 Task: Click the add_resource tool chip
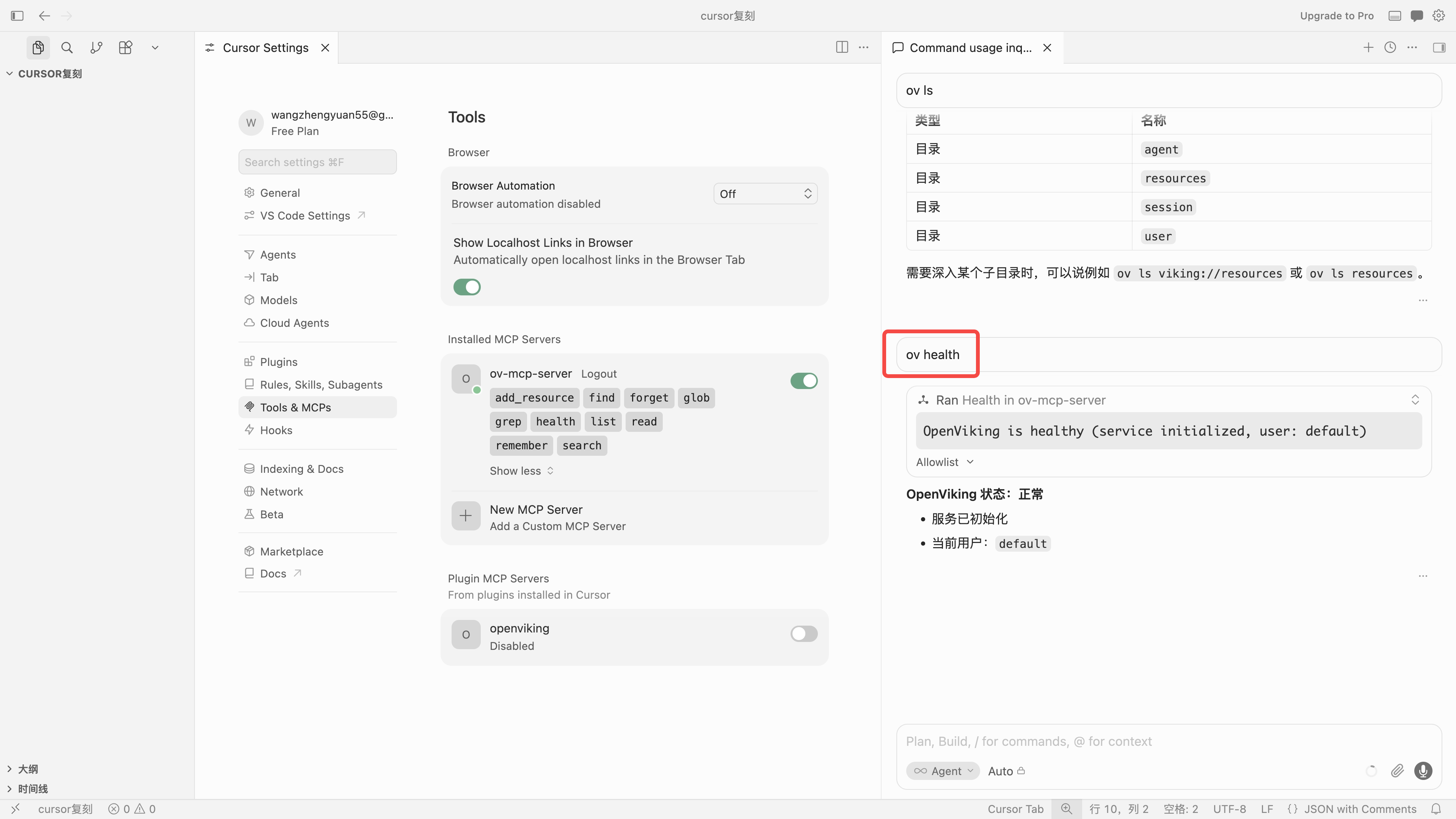[x=534, y=397]
